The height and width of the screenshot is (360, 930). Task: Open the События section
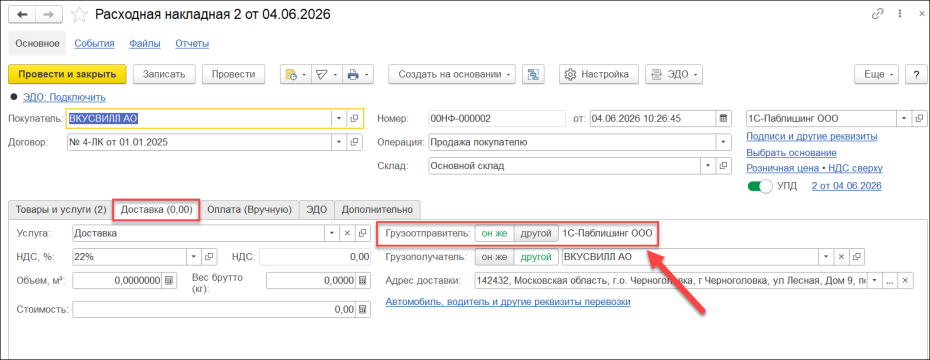tap(94, 43)
